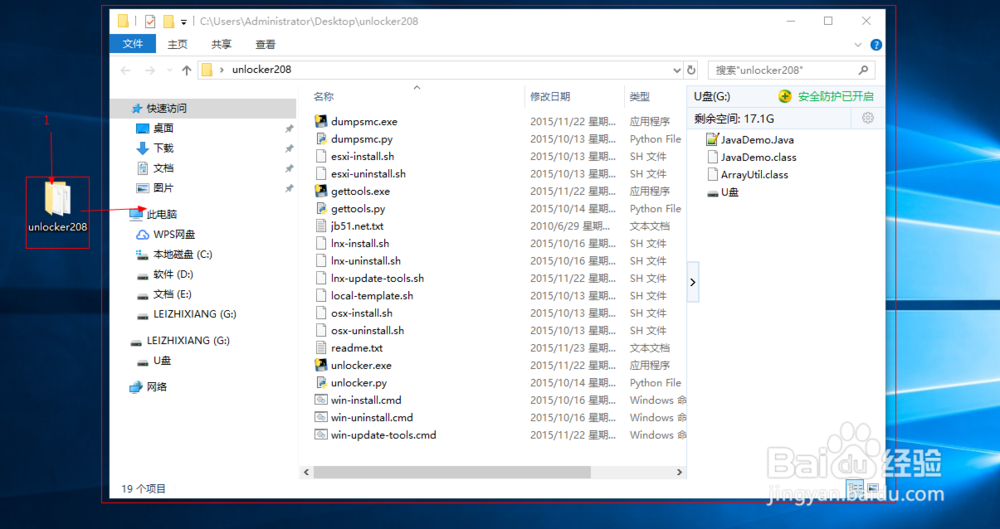Open 文档 (E:) drive
1000x529 pixels.
pos(164,294)
